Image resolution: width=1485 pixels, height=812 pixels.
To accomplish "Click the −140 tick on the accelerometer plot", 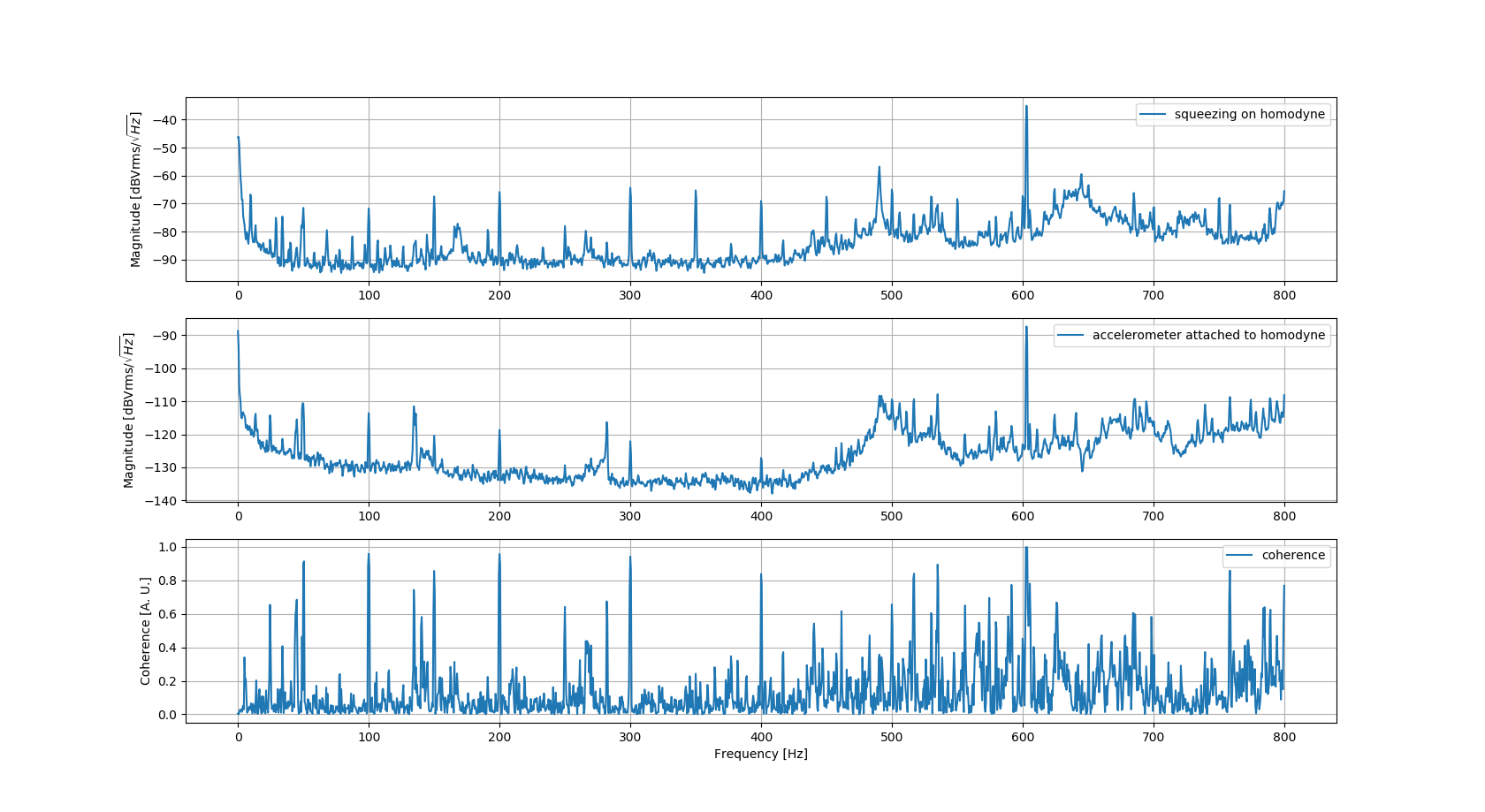I will (161, 501).
